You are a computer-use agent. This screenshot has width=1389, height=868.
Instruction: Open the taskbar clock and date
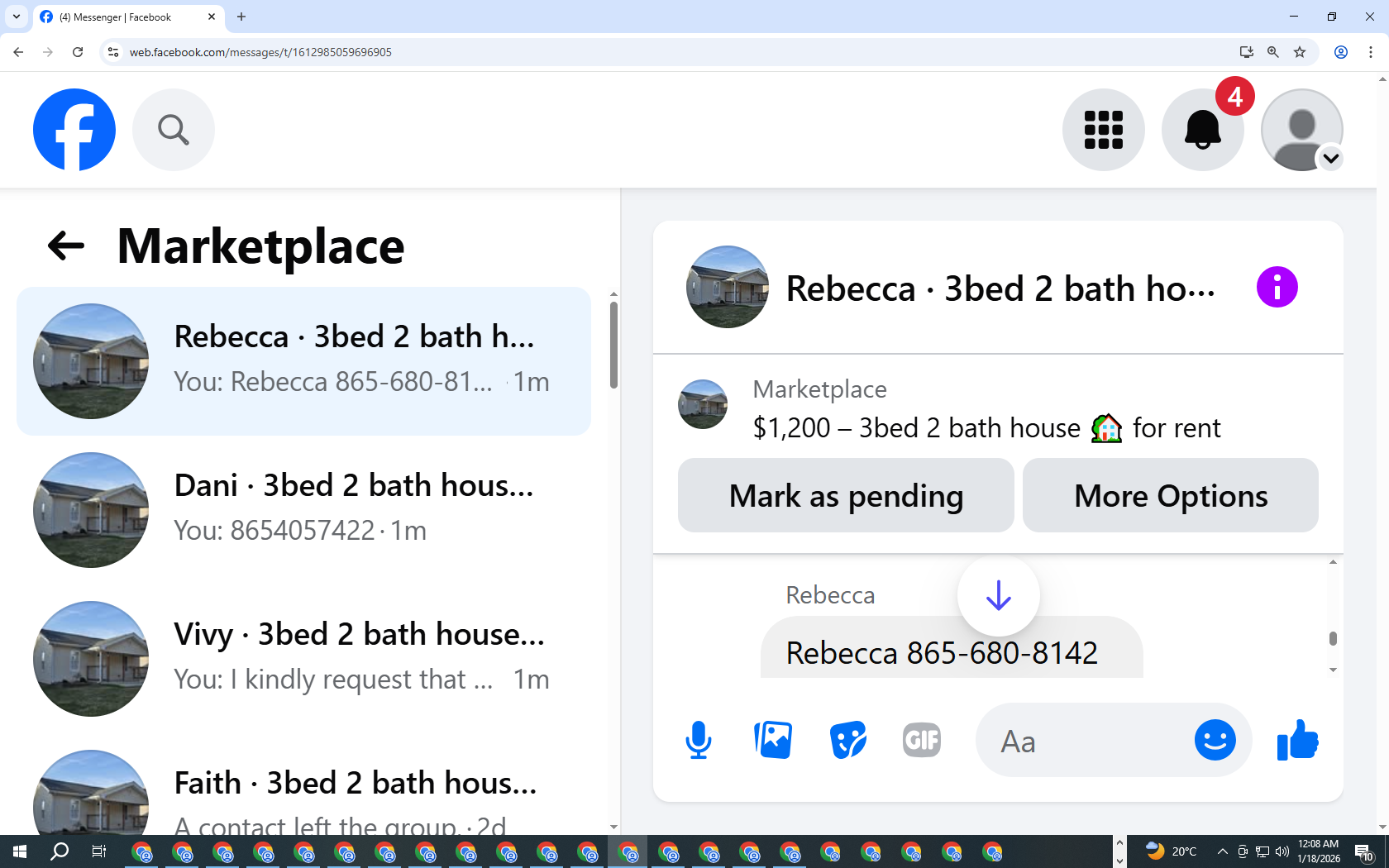1319,851
